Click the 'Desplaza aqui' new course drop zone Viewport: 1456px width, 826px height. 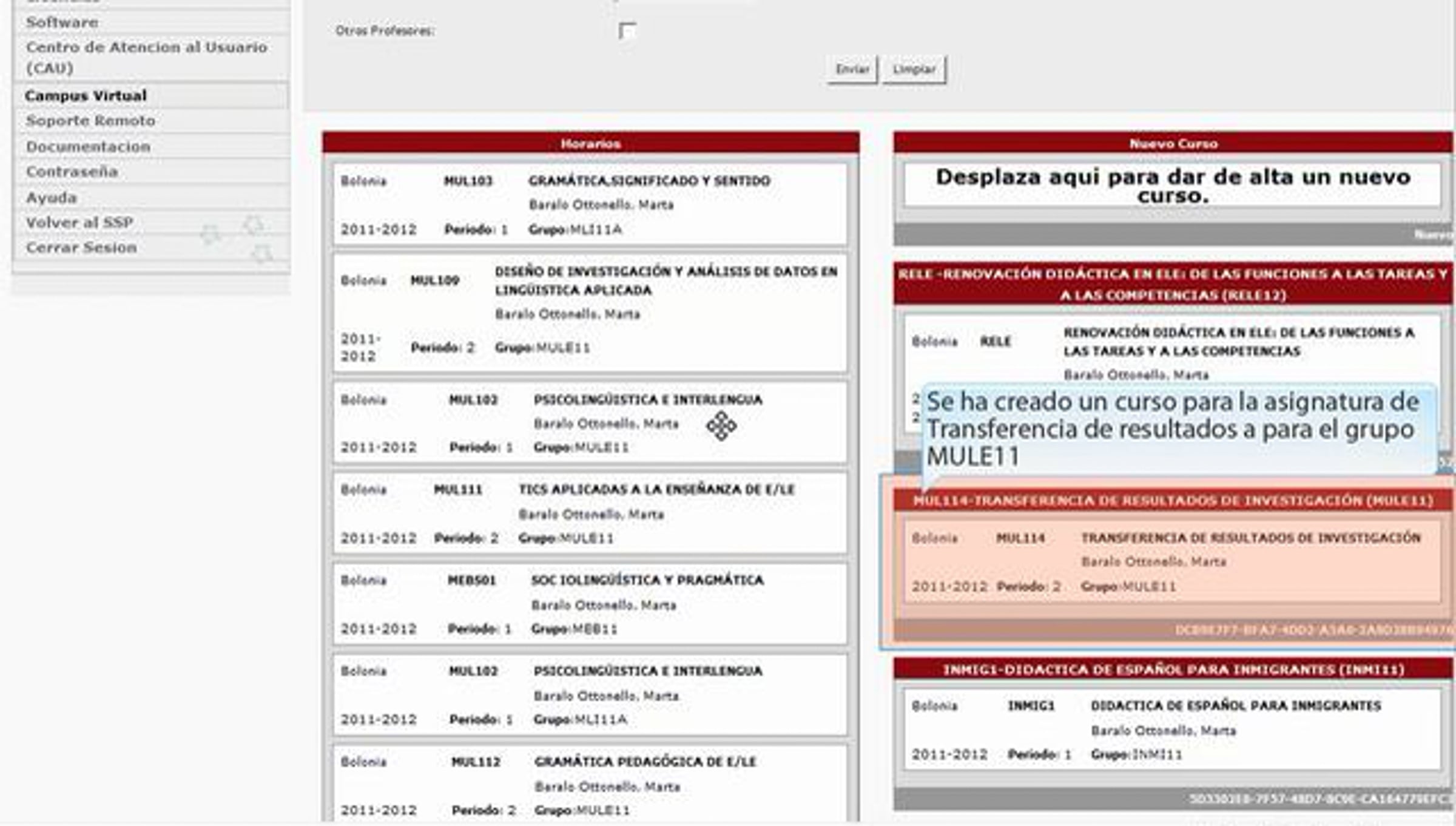[x=1172, y=185]
